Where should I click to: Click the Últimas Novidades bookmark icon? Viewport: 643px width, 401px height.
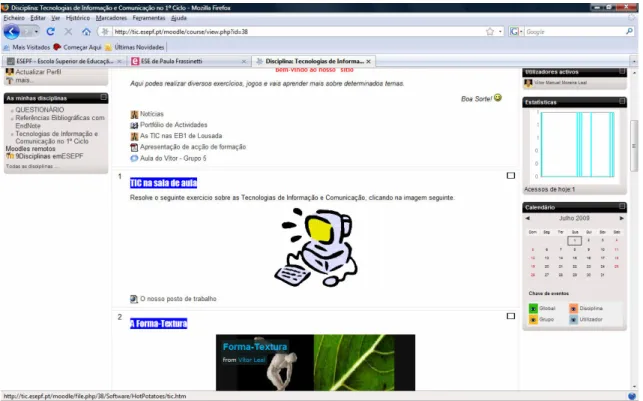108,47
